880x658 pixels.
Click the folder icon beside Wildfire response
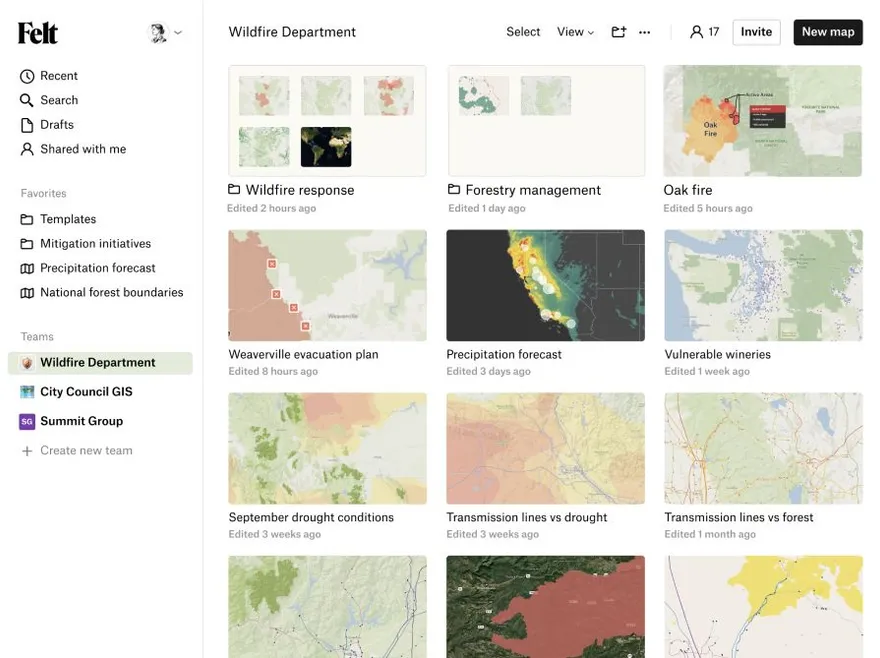tap(234, 190)
